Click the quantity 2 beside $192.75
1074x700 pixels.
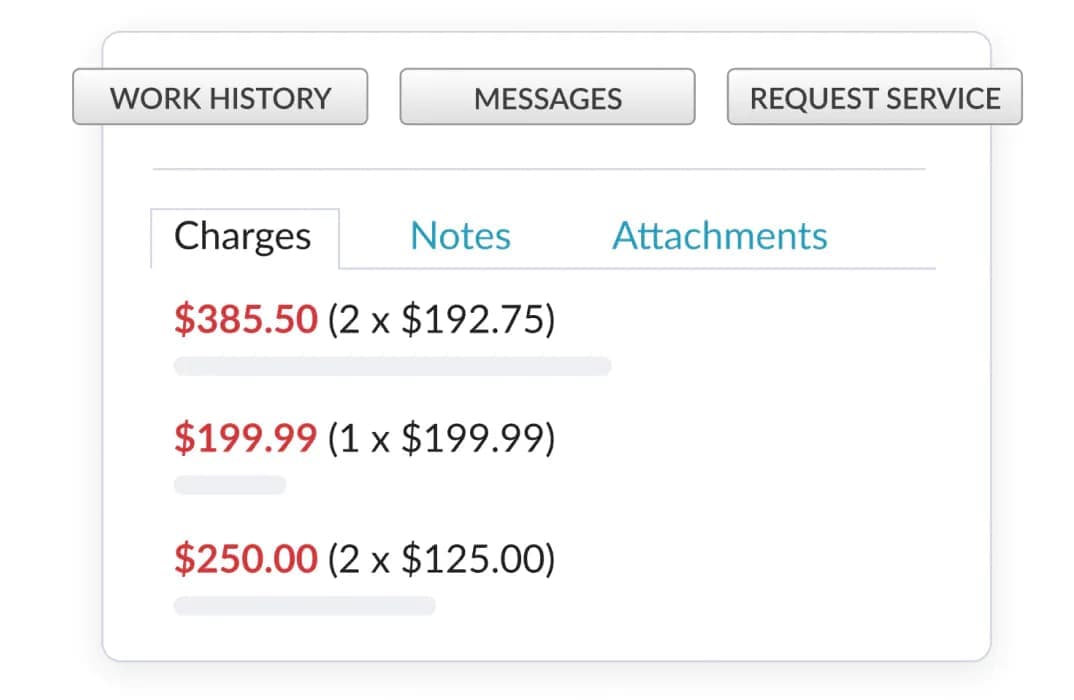[350, 320]
